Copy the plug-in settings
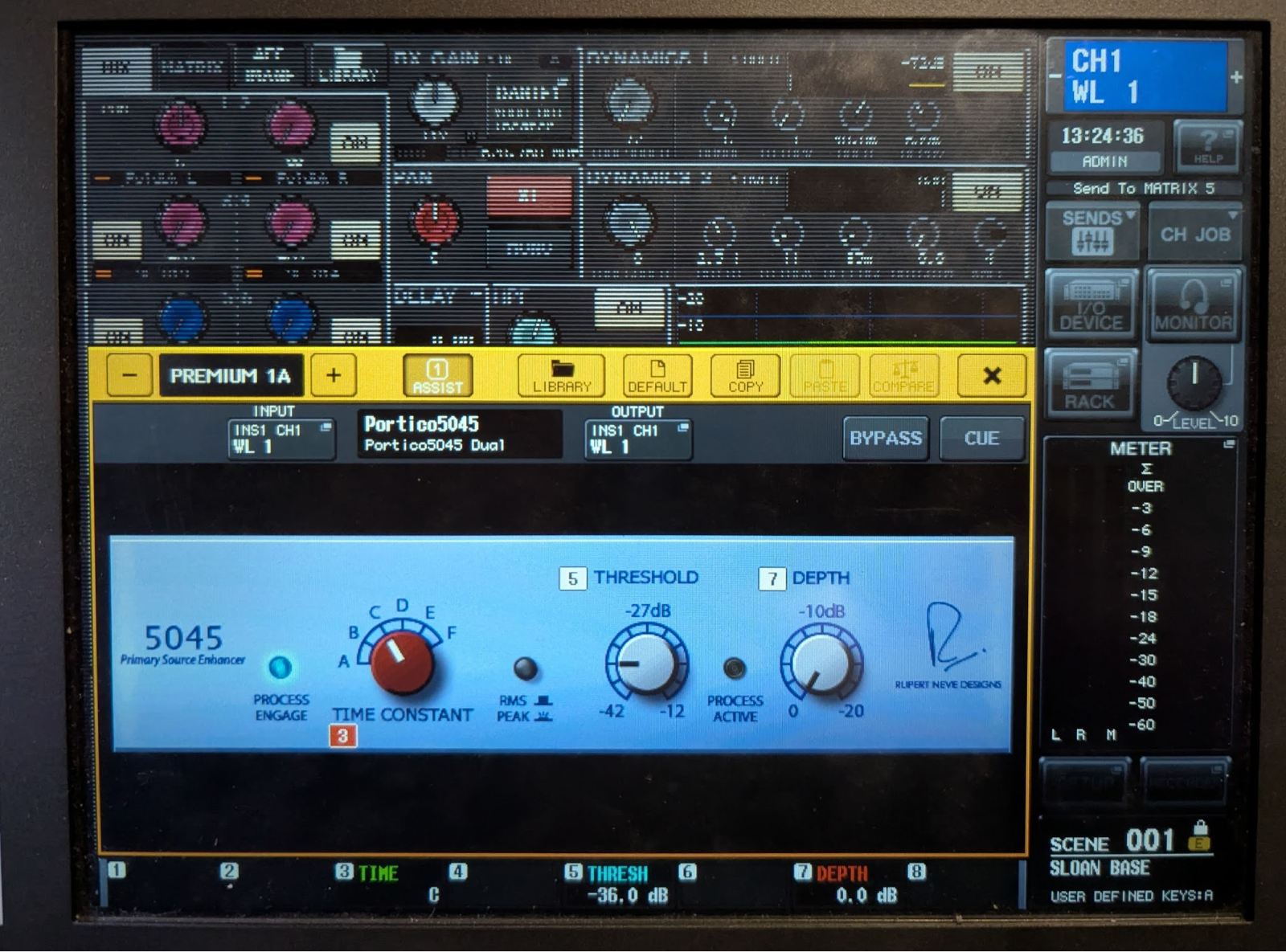 [x=745, y=375]
